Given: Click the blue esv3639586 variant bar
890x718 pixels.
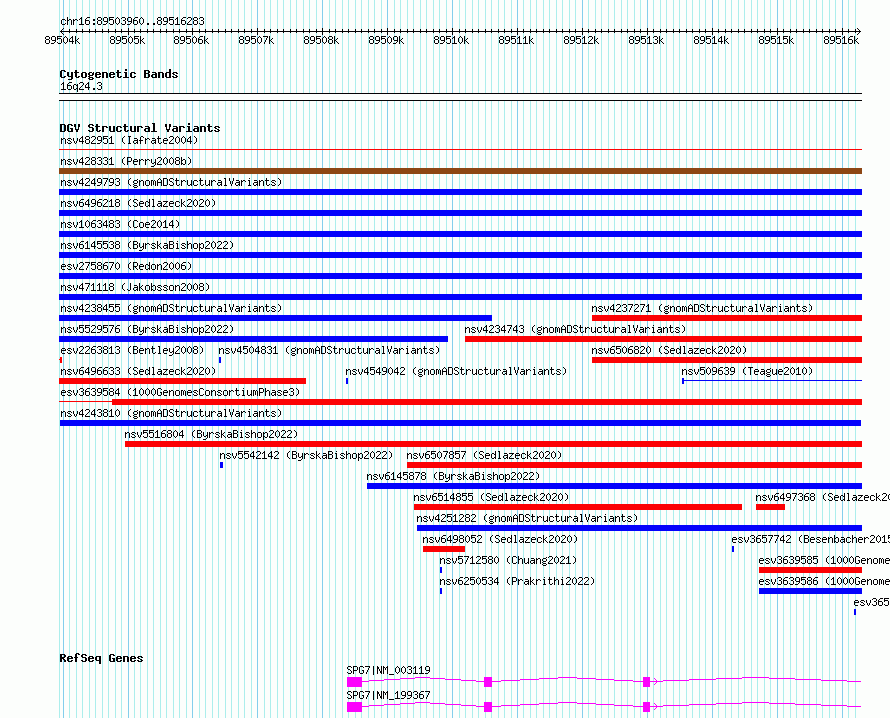Looking at the screenshot, I should coord(811,591).
